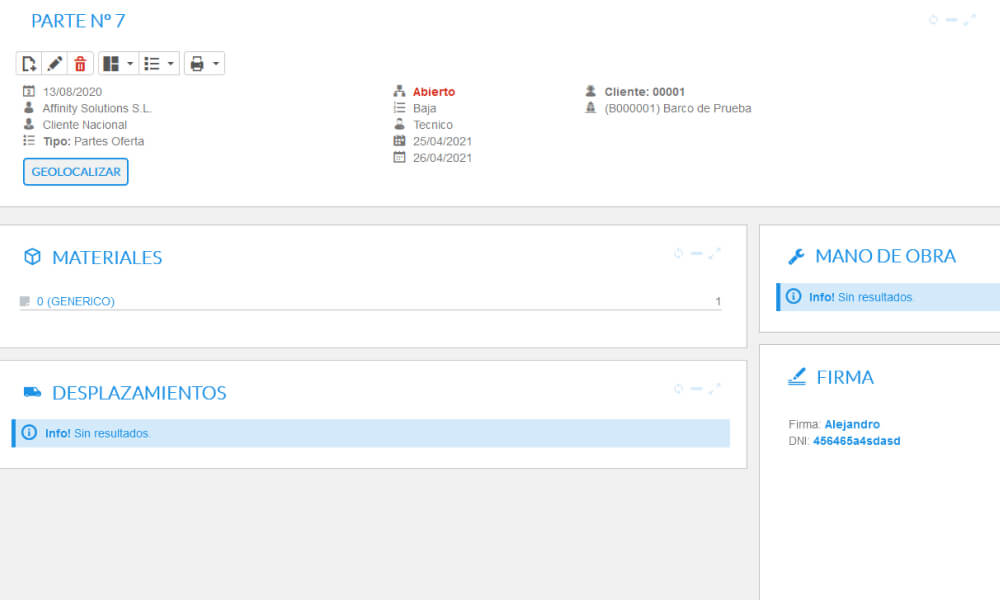Open the list options dropdown in toolbar
The image size is (1000, 600).
point(159,64)
